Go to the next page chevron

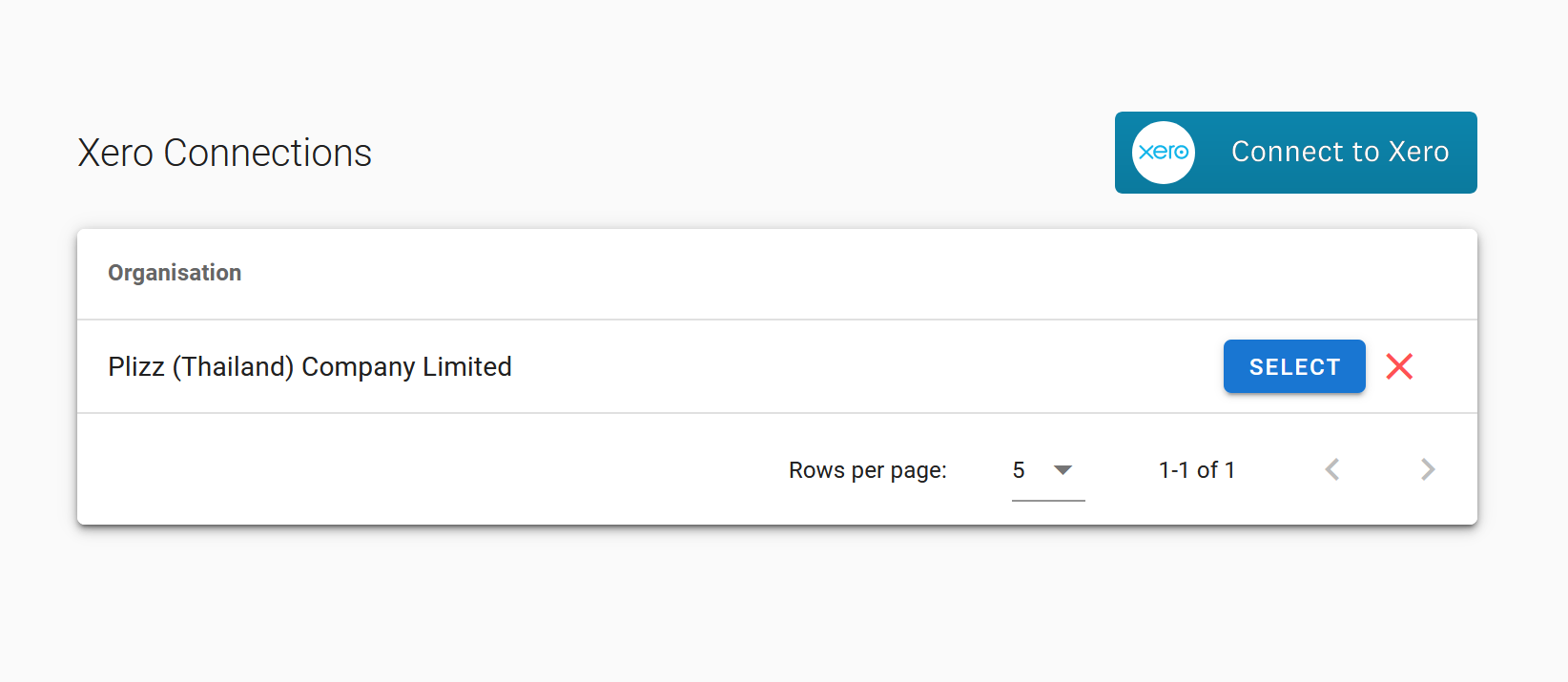[1427, 469]
